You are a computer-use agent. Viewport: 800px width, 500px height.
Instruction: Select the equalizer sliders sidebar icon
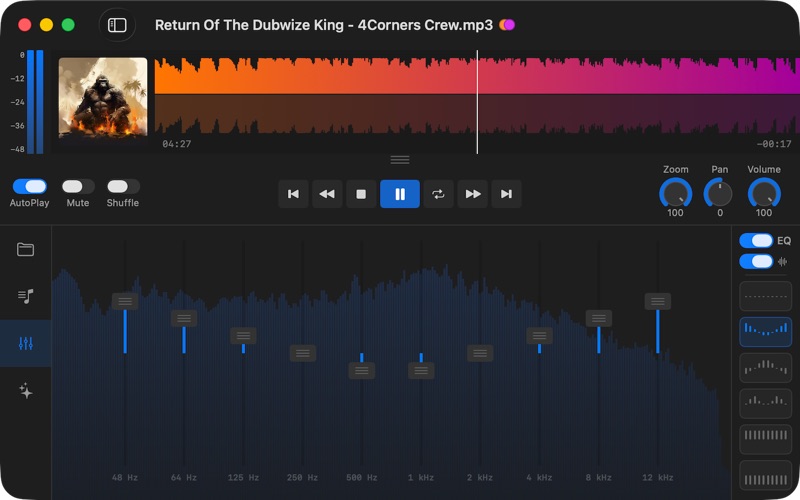[x=26, y=343]
